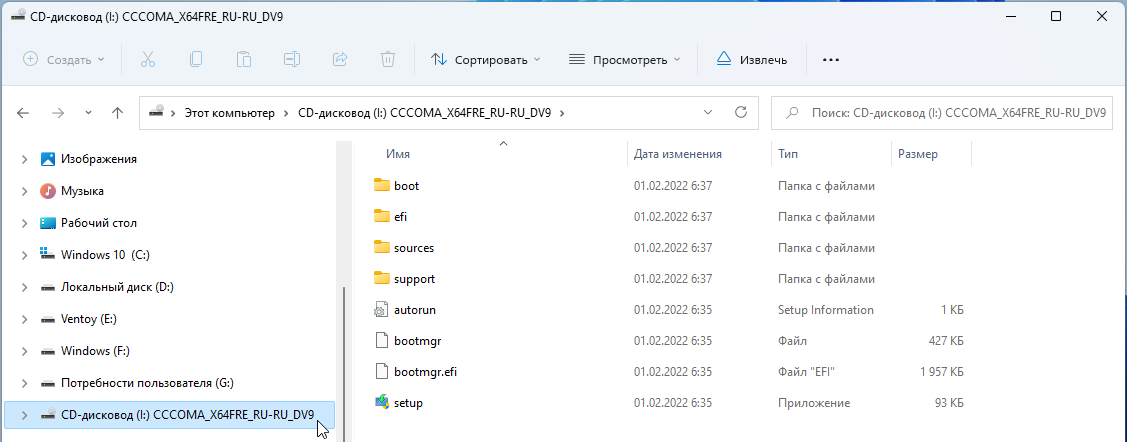Click "Приложение" type of setup row
1127x442 pixels.
(814, 402)
